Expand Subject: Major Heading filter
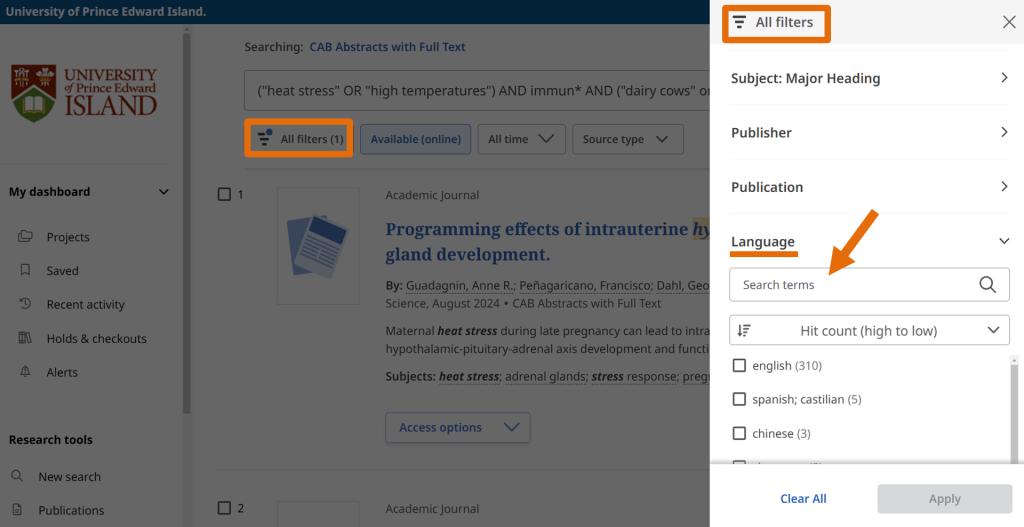The image size is (1024, 527). click(1004, 78)
